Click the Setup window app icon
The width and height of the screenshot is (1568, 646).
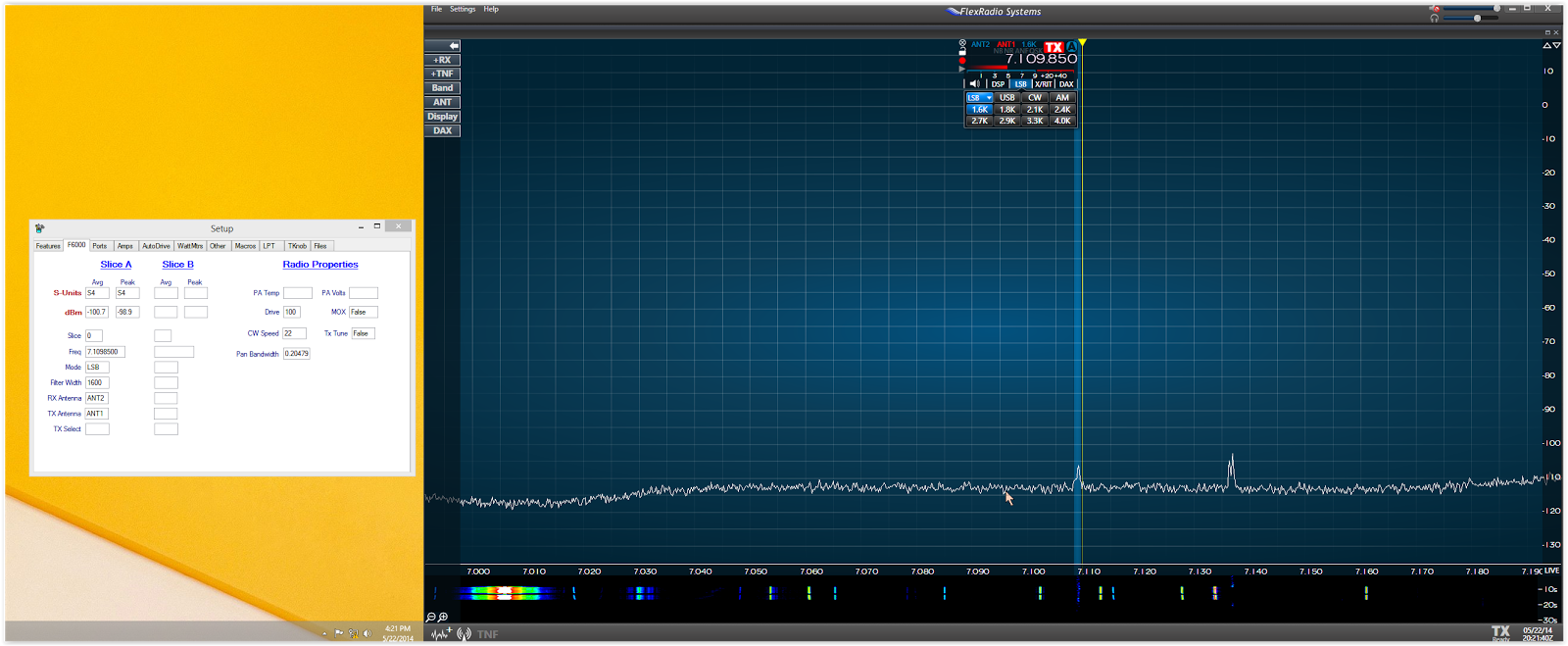[x=39, y=227]
